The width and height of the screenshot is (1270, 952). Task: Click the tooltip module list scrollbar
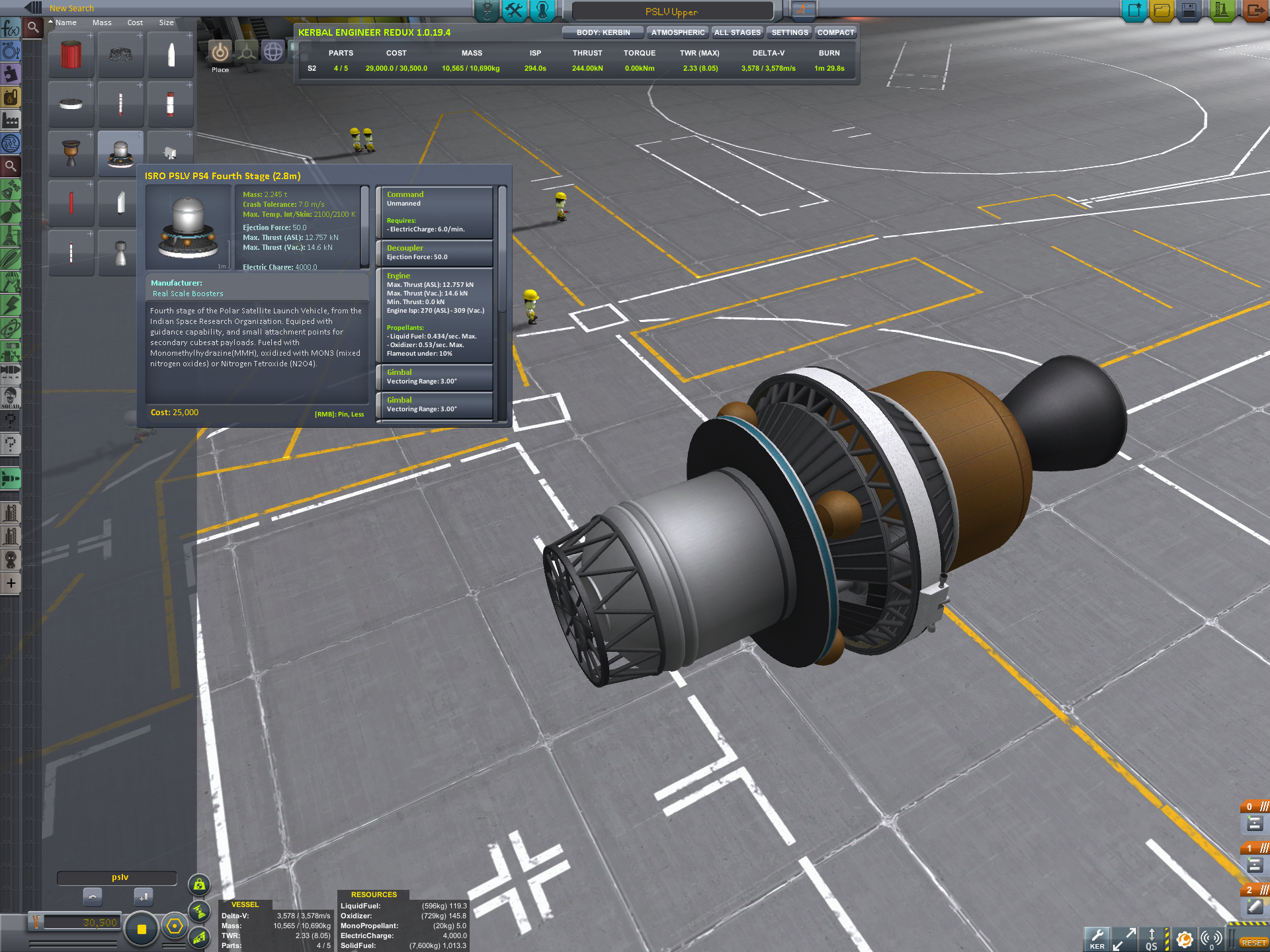click(x=502, y=249)
